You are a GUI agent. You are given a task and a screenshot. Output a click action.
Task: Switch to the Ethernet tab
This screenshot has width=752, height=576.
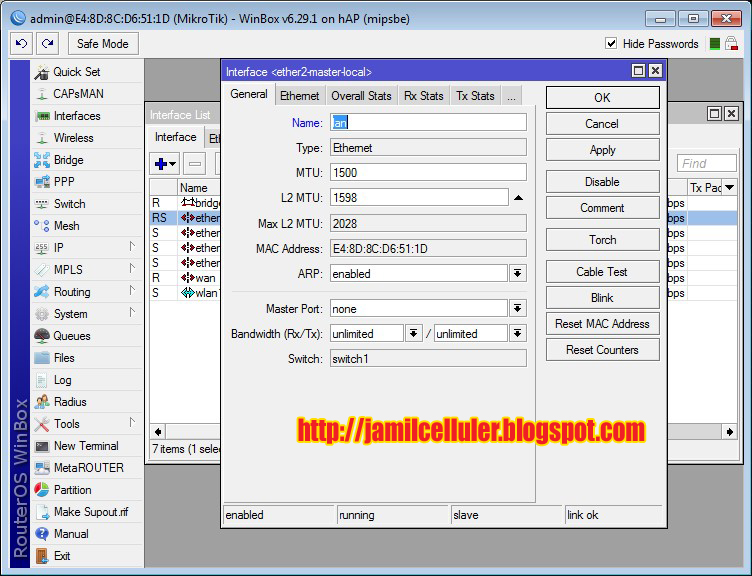(300, 96)
